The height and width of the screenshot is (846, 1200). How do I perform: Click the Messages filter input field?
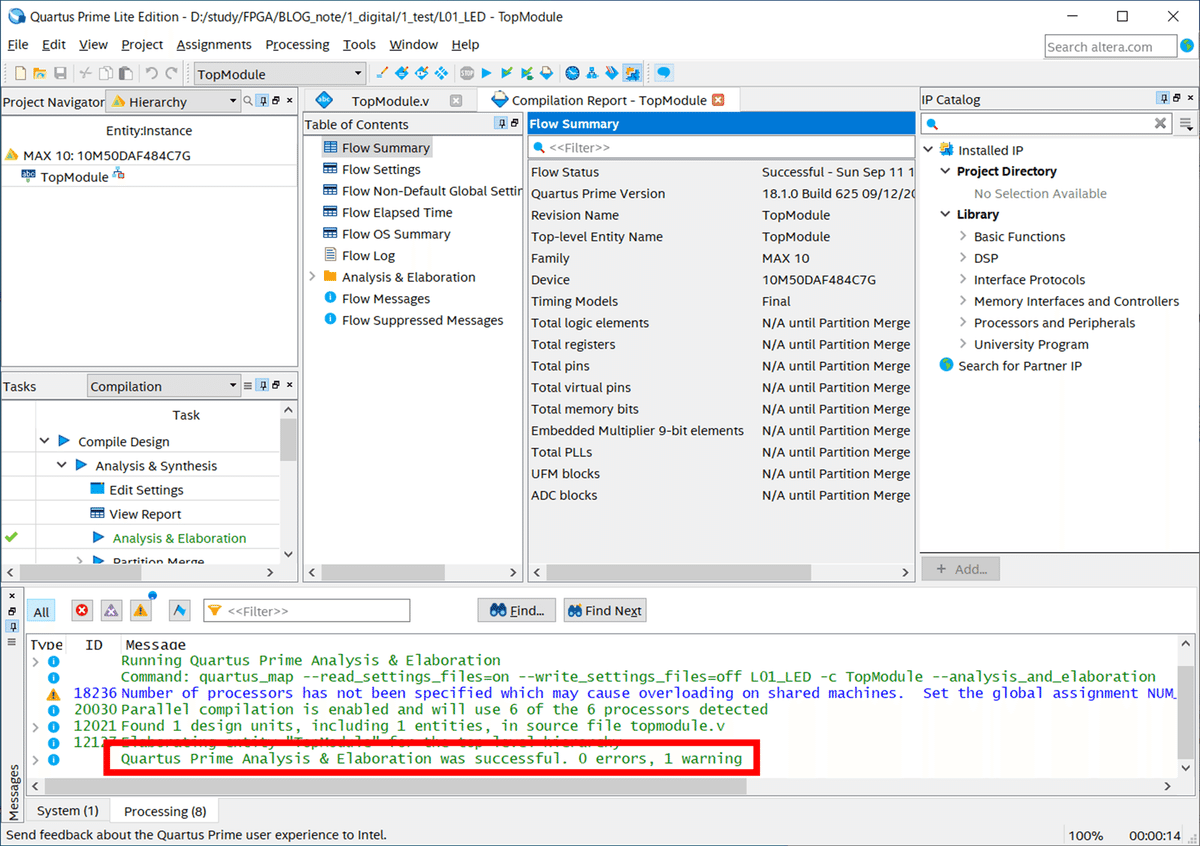click(x=307, y=611)
